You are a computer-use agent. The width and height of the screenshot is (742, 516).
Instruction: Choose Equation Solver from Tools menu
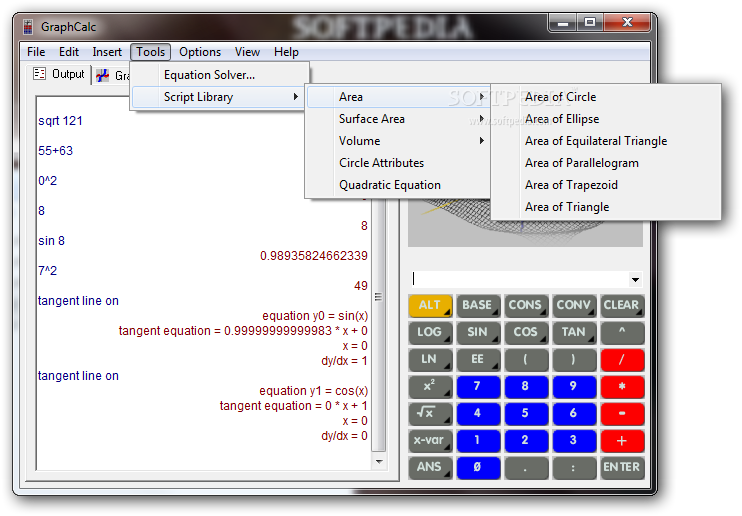click(x=219, y=75)
